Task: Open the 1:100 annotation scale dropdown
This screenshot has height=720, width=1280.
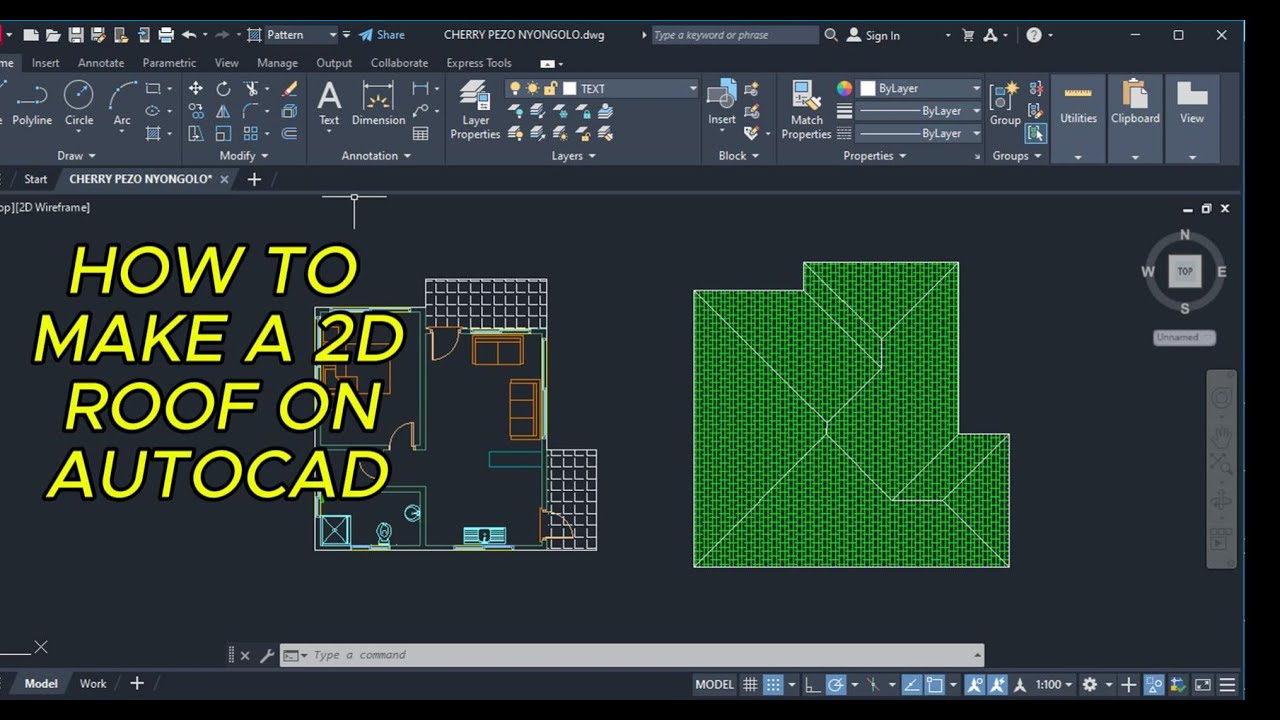Action: (x=1054, y=685)
